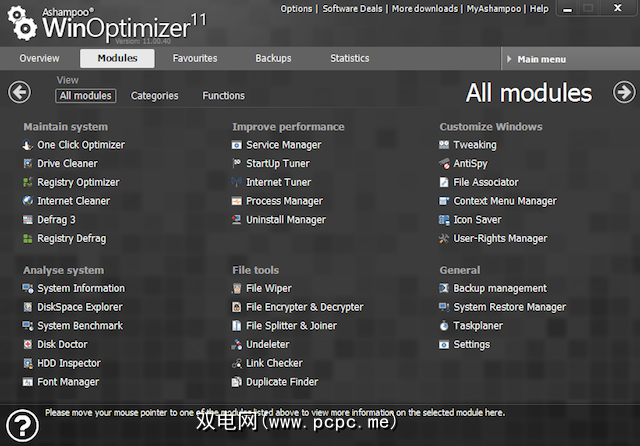This screenshot has height=446, width=640.
Task: Click the Context Menu Manager icon
Action: pos(444,201)
